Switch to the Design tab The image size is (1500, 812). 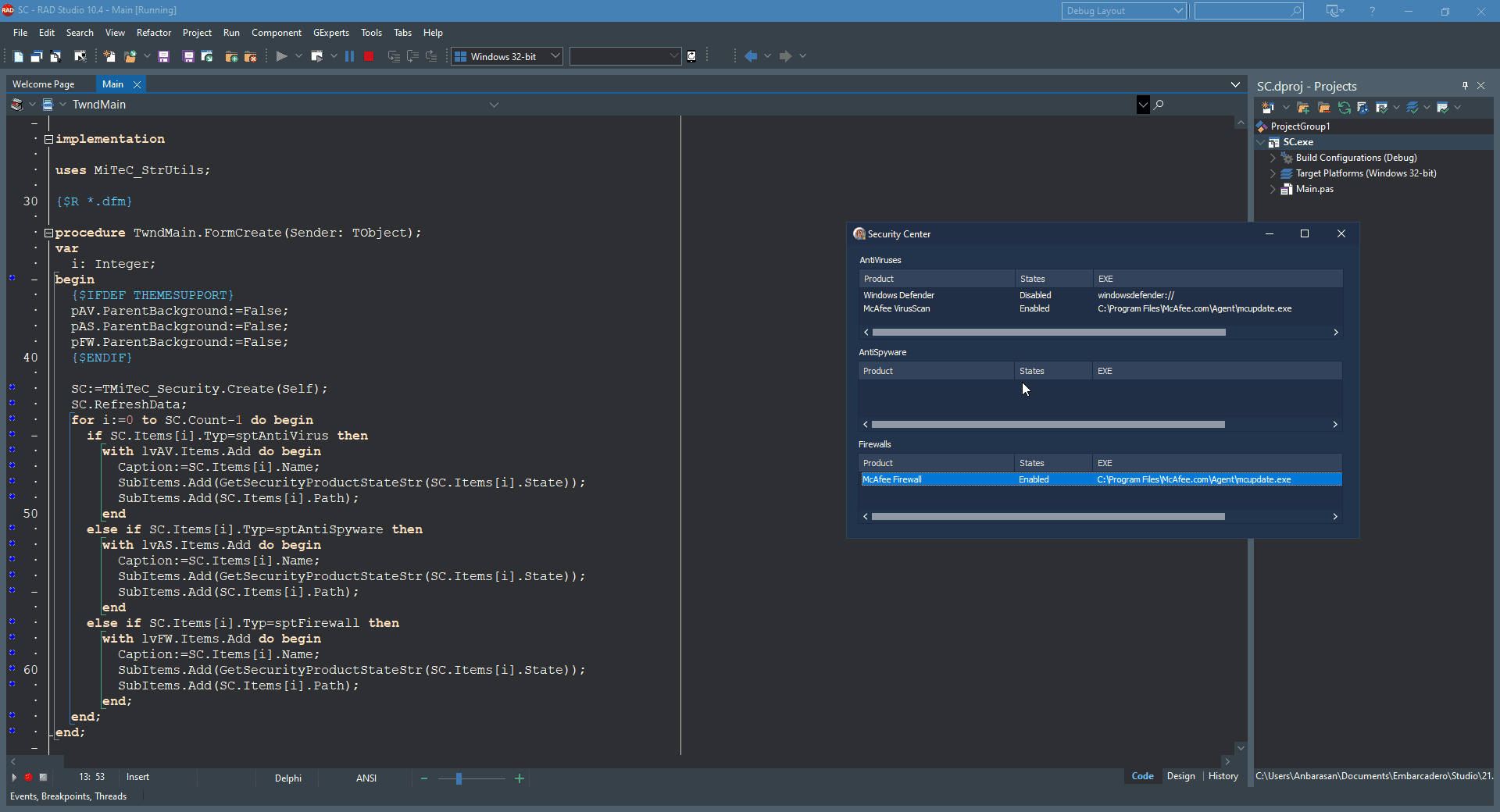(1181, 776)
